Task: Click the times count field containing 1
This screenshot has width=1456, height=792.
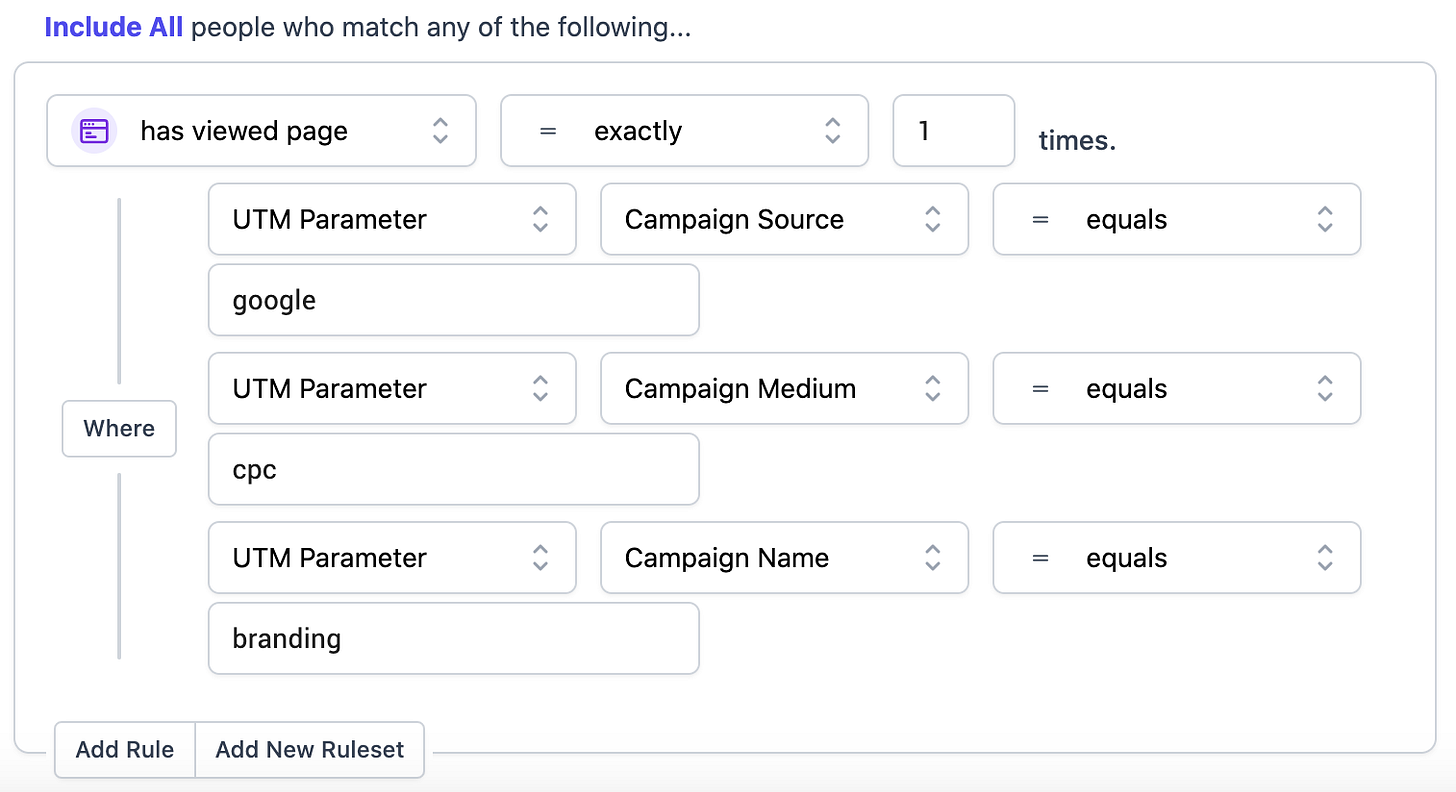Action: point(954,131)
